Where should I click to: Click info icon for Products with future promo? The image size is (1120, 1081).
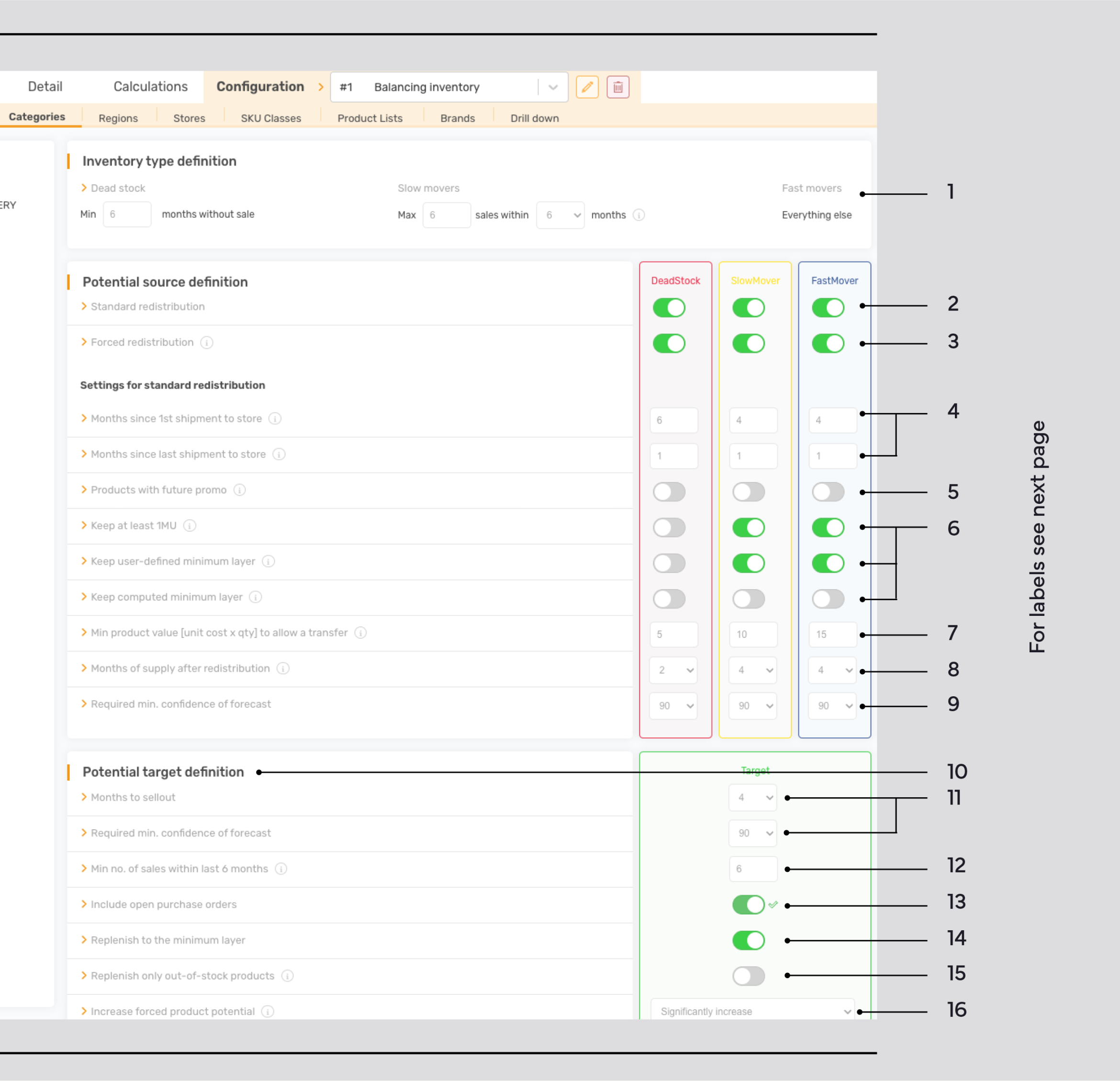[240, 490]
